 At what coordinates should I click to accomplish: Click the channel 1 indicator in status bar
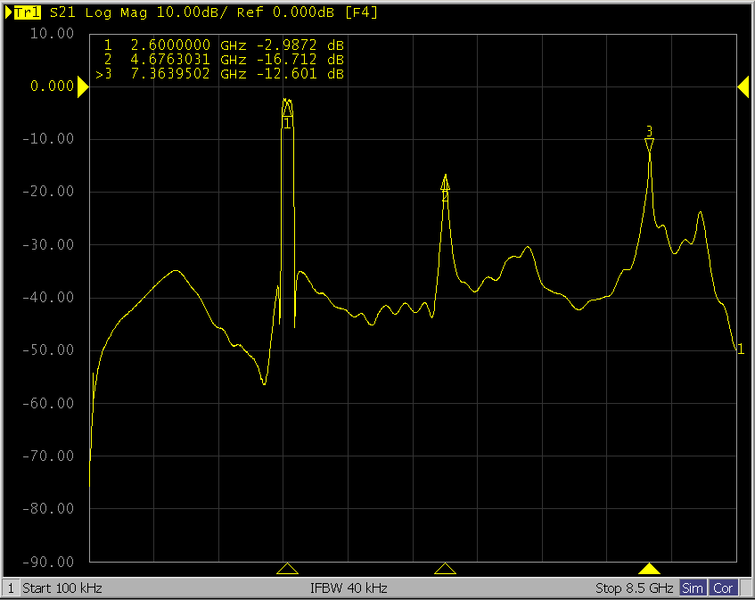[x=11, y=588]
